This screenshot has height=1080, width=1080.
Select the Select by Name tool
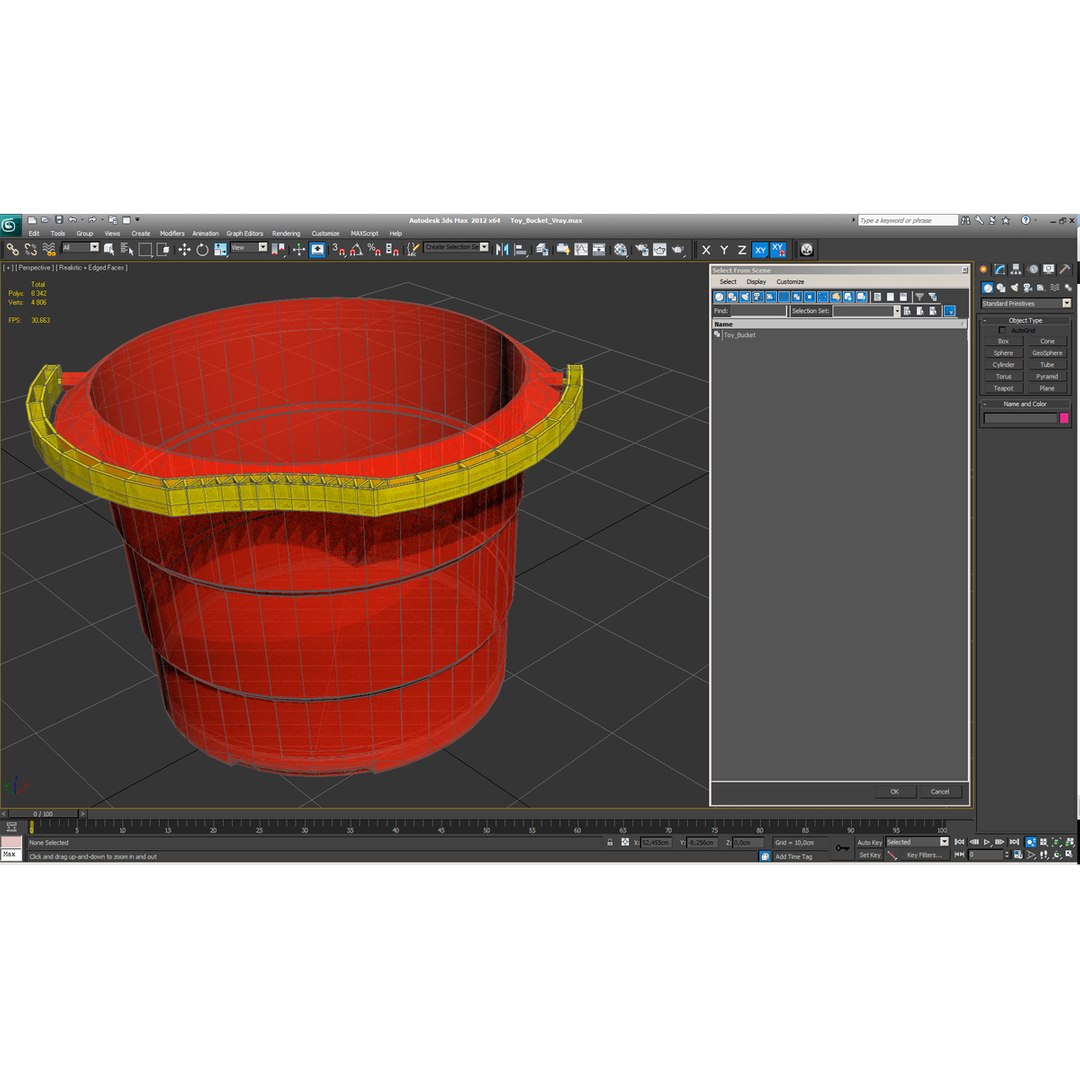(127, 249)
